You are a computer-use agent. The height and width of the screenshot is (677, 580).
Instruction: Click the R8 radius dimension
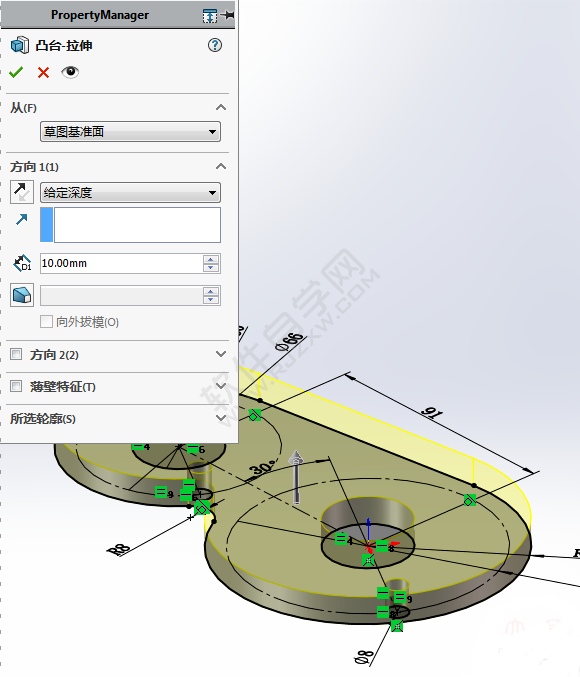click(x=118, y=550)
